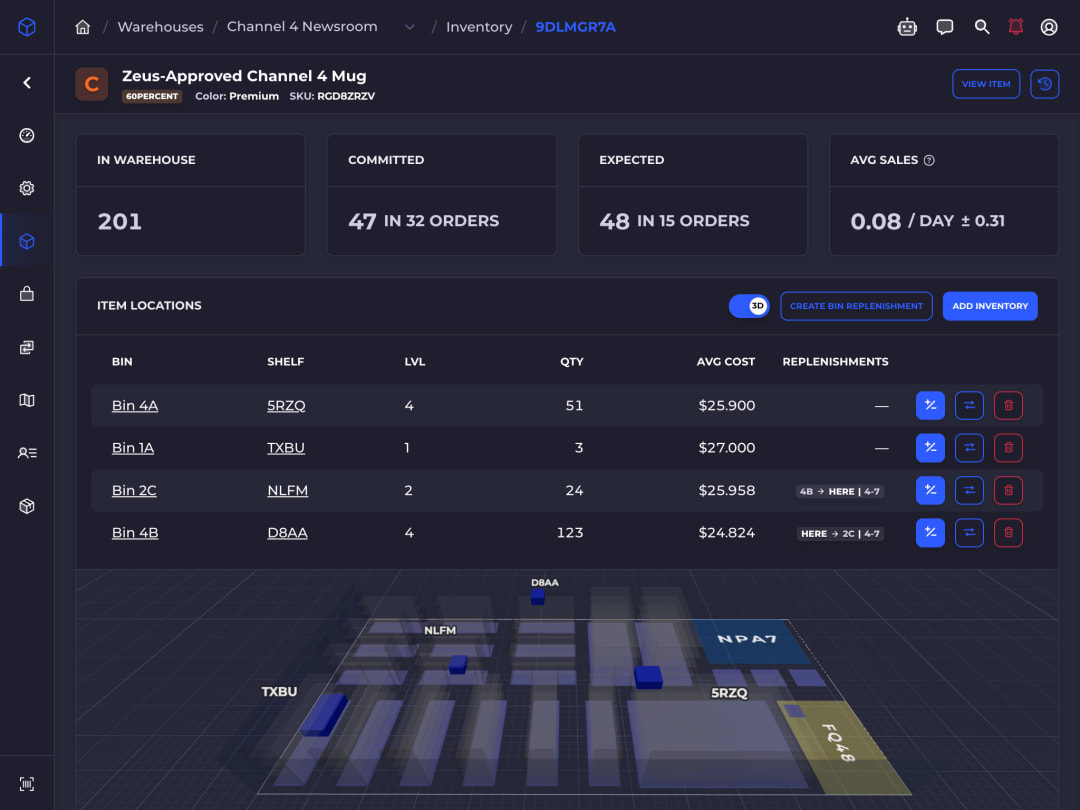Click the TXBU highlighted shelf block in map

tap(324, 714)
